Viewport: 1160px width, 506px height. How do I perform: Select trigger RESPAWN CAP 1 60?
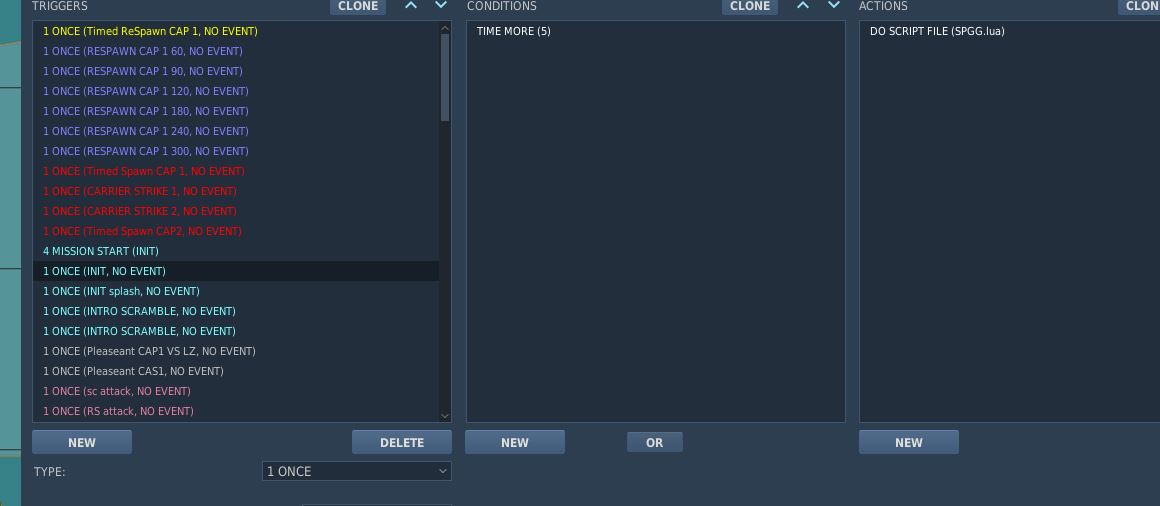[x=236, y=51]
